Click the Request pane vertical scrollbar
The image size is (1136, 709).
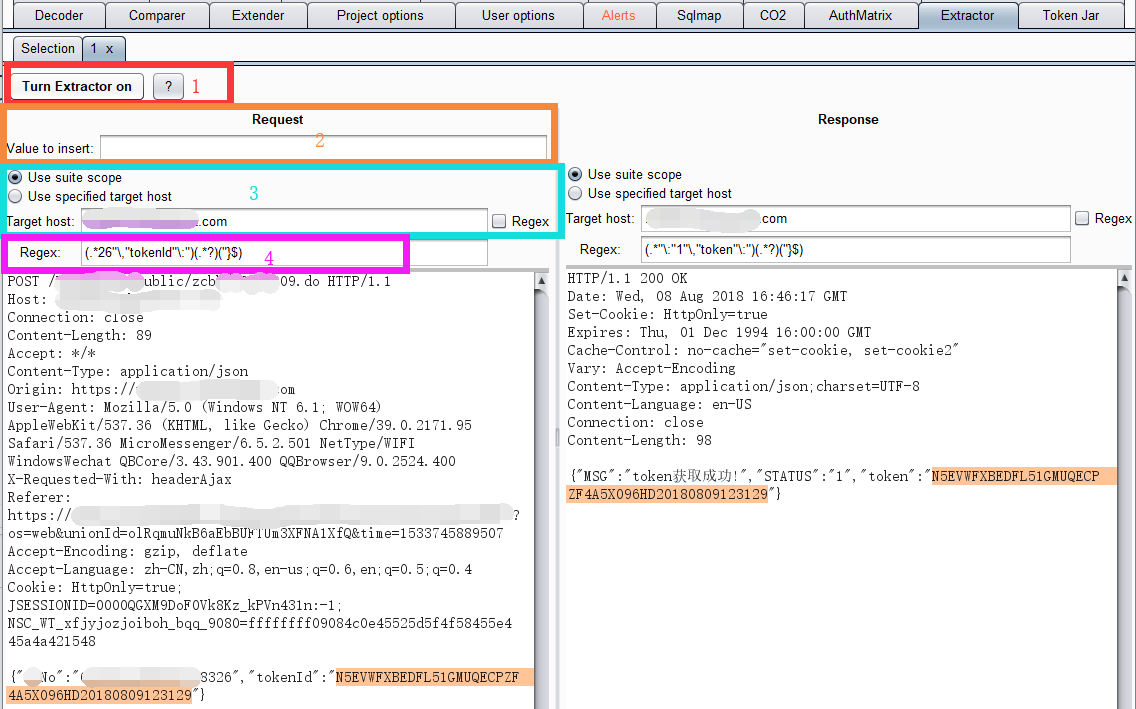click(x=541, y=490)
